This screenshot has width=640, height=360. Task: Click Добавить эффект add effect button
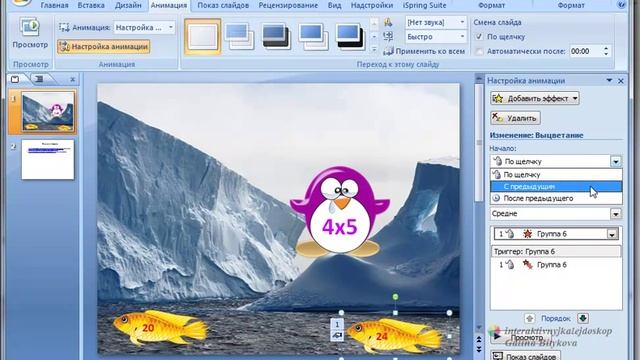[535, 98]
